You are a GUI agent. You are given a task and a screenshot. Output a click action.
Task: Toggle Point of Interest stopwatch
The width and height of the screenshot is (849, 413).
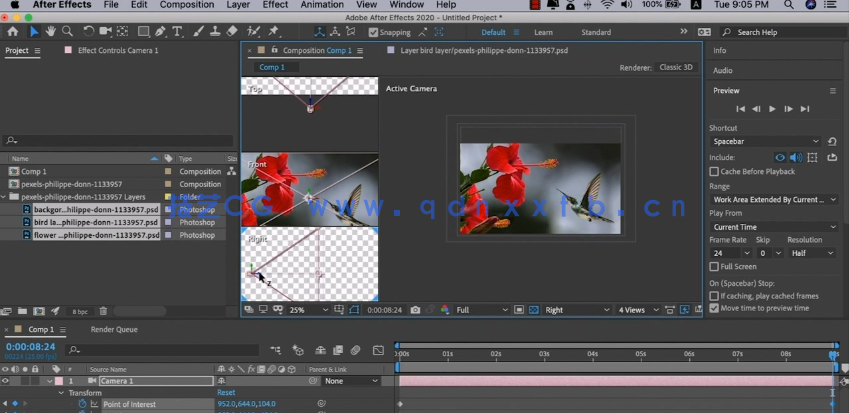[x=82, y=404]
